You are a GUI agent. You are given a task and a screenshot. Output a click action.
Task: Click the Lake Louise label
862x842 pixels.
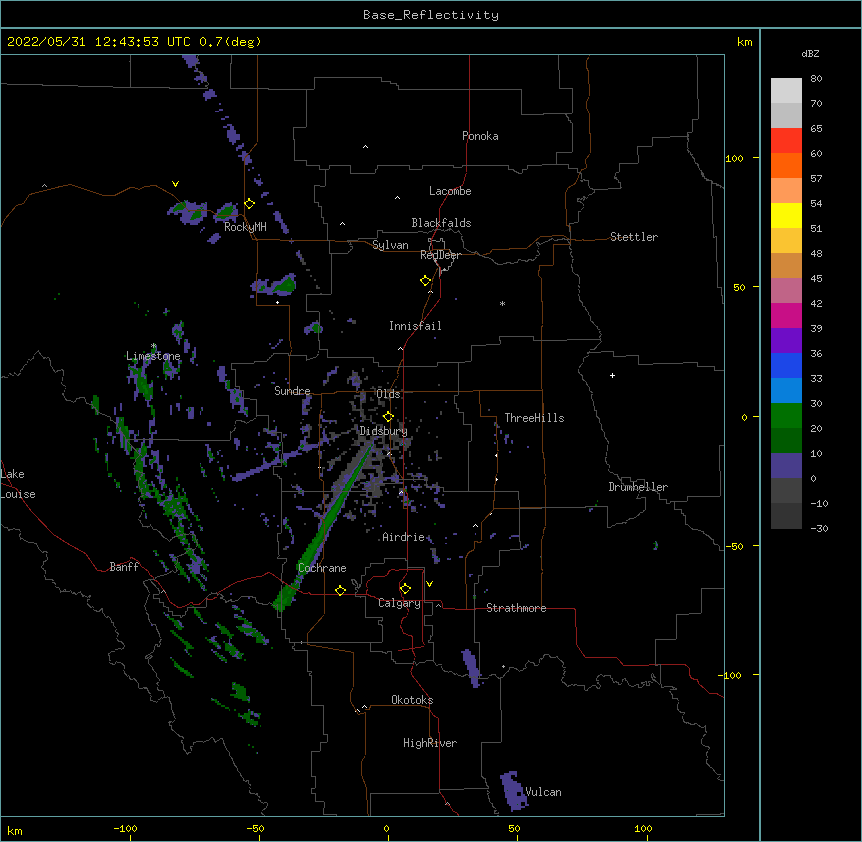pos(18,484)
